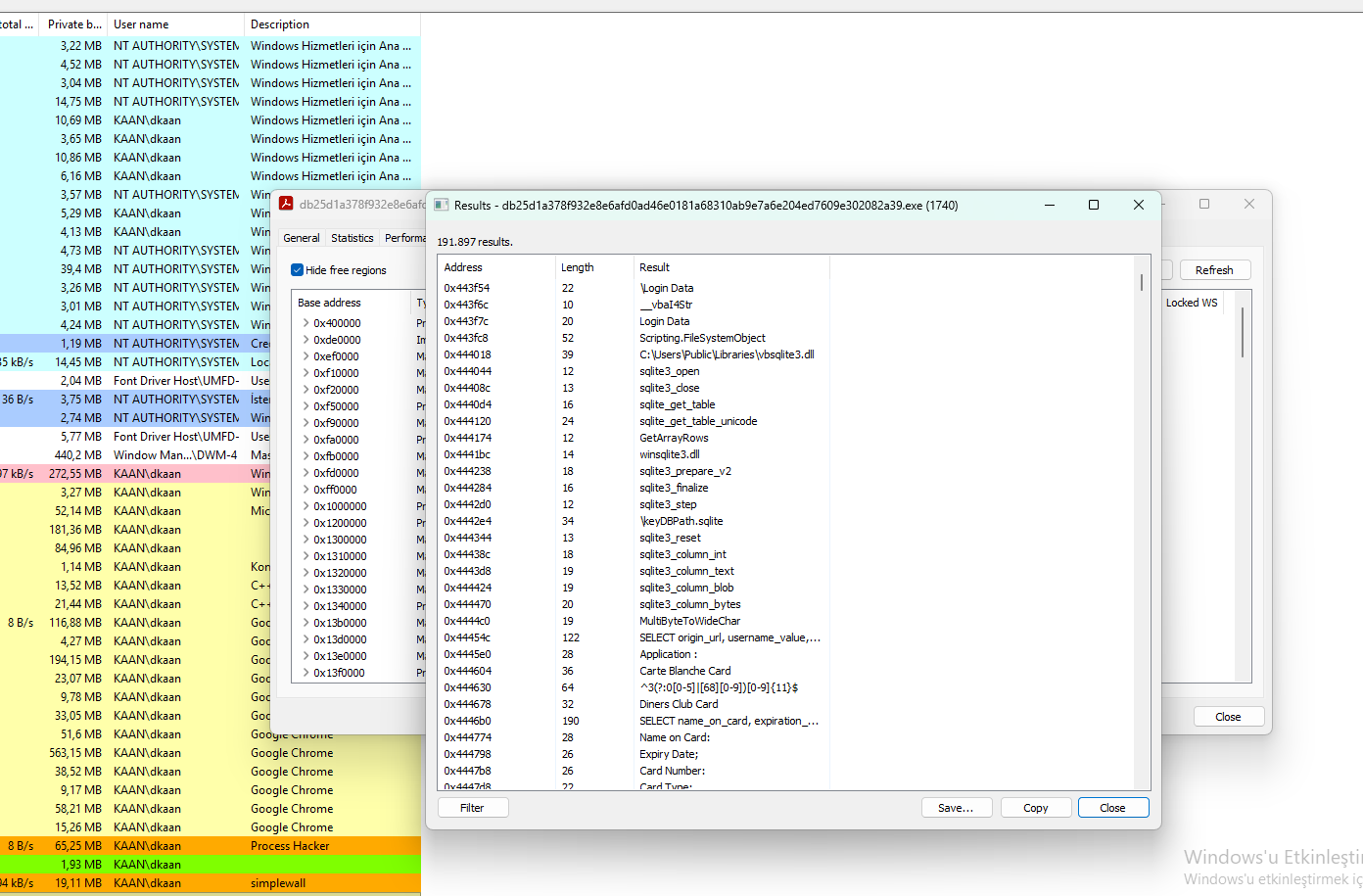
Task: Click the Base address column header
Action: click(350, 303)
